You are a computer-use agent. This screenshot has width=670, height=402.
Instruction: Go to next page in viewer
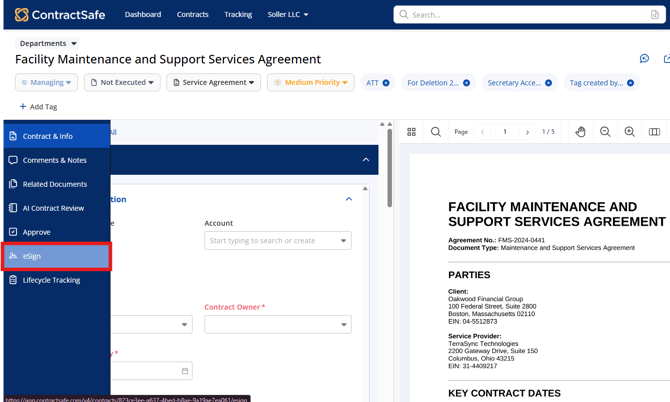(x=527, y=132)
